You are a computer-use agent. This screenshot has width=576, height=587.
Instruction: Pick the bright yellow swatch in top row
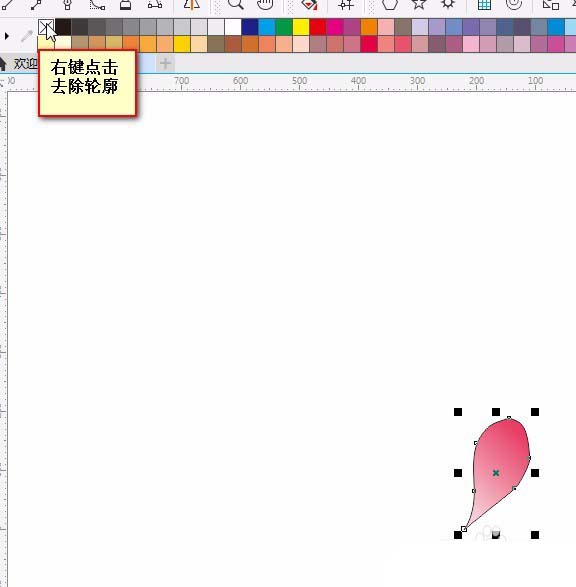point(301,27)
